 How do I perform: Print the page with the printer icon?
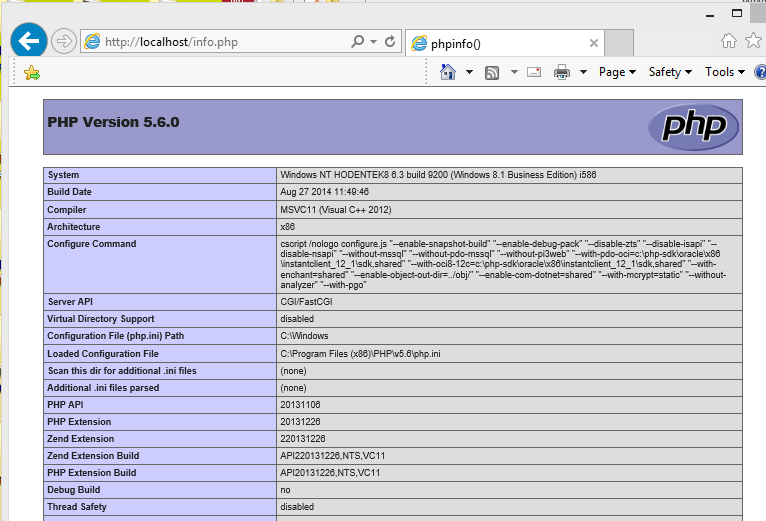(x=562, y=72)
